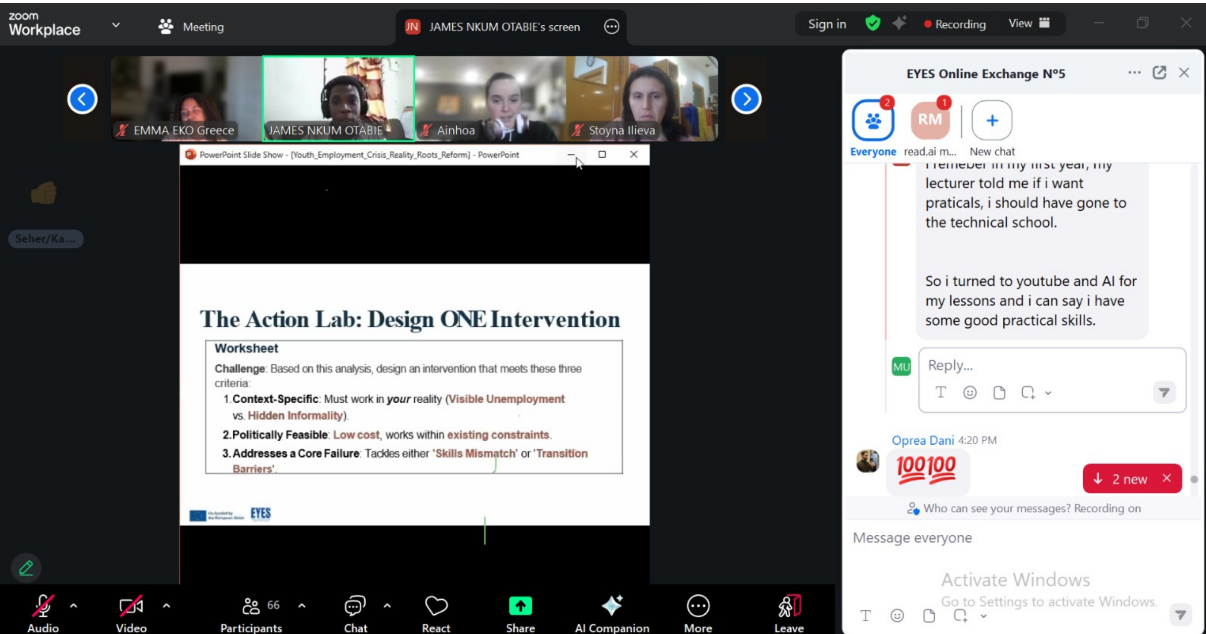1206x634 pixels.
Task: Pop out the chat panel window
Action: point(1159,73)
